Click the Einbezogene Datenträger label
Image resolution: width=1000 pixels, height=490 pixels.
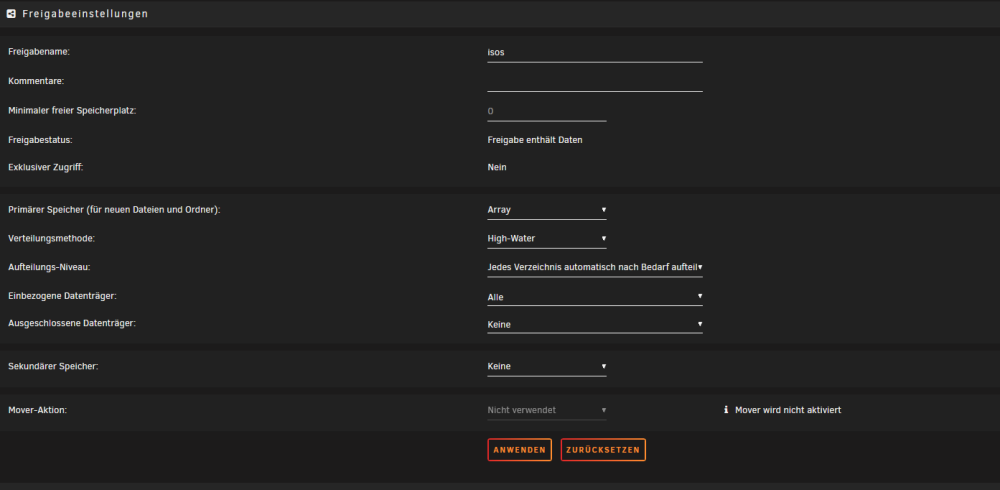(x=62, y=296)
